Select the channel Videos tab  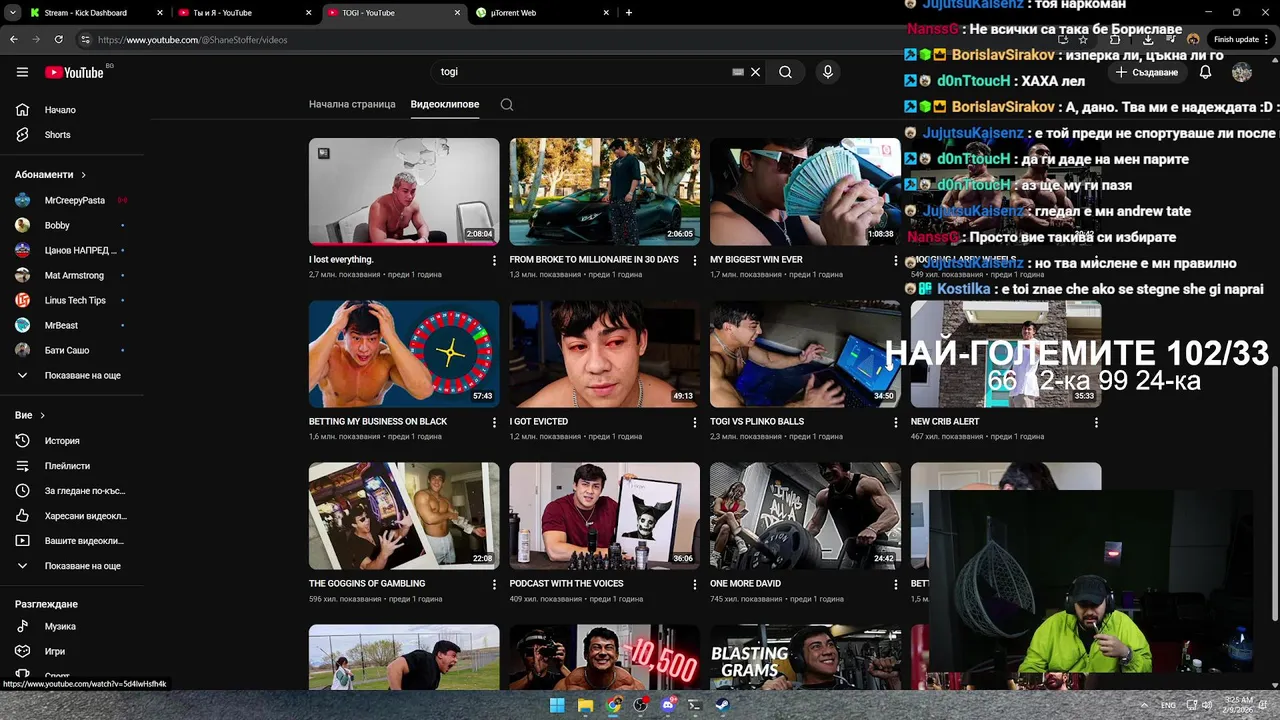pyautogui.click(x=445, y=104)
